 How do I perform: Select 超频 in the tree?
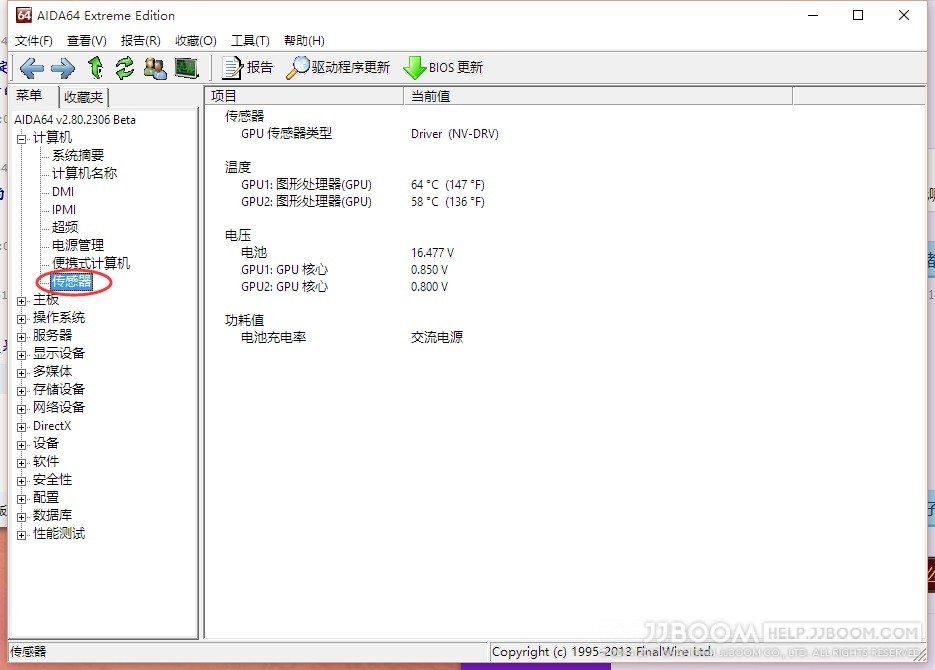(65, 228)
